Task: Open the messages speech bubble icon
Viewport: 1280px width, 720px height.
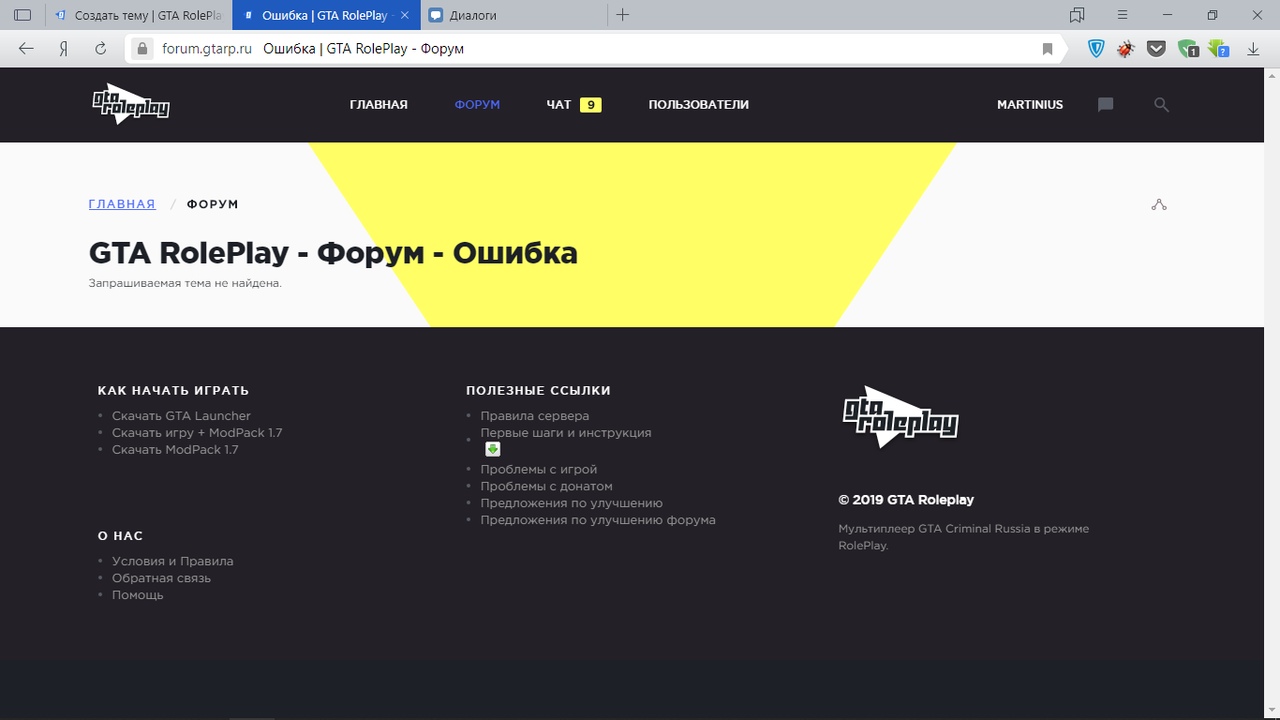Action: tap(1105, 105)
